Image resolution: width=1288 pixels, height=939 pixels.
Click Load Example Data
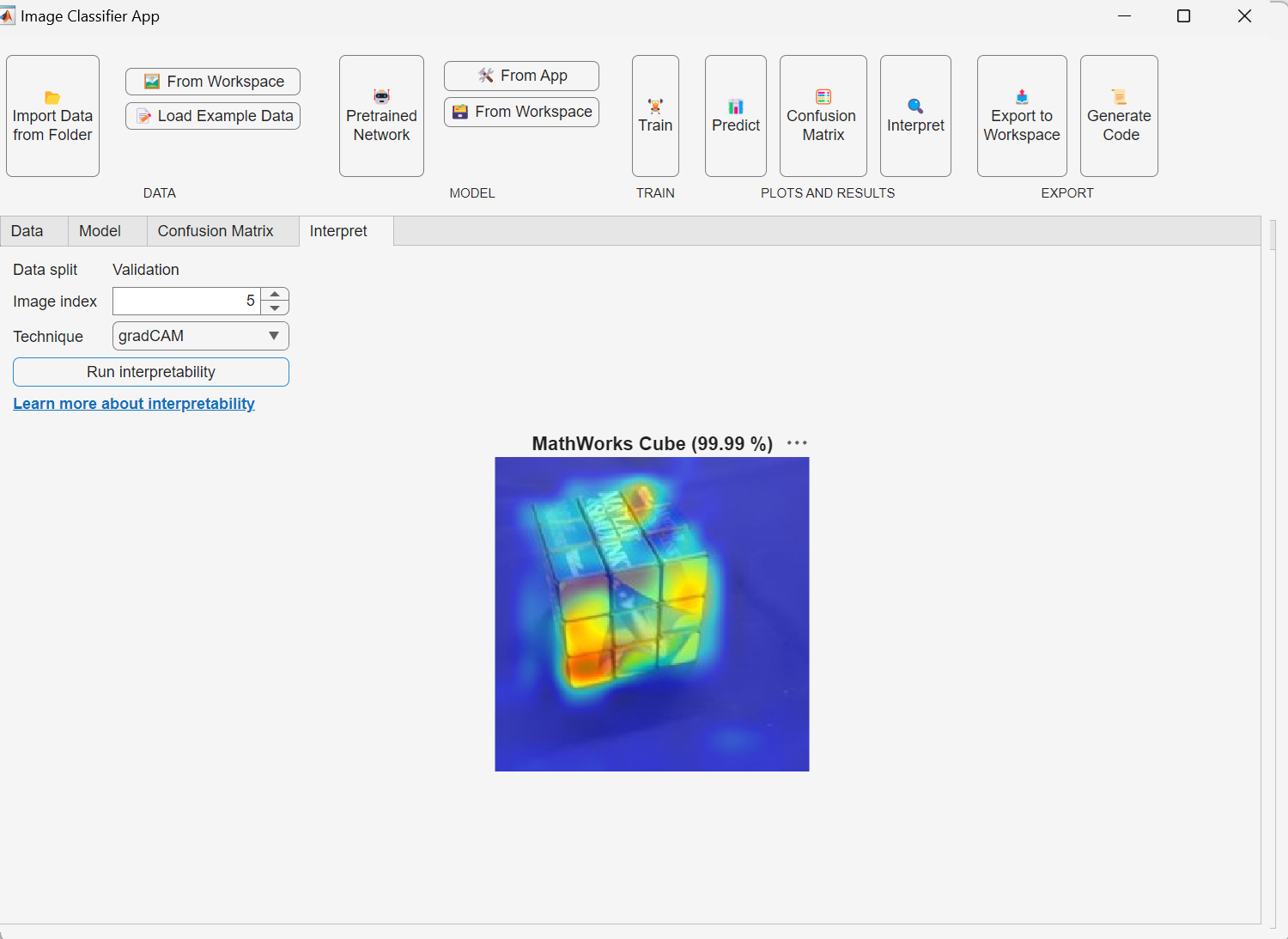pos(213,116)
